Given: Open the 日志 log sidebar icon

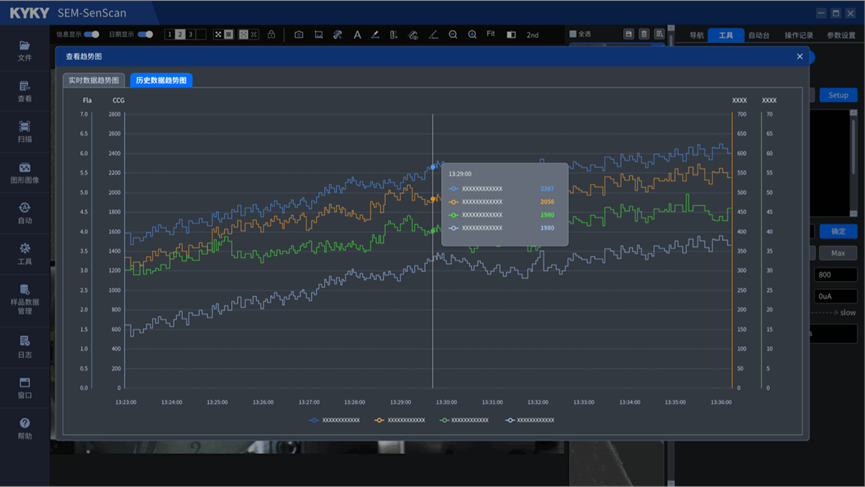Looking at the screenshot, I should pos(25,347).
